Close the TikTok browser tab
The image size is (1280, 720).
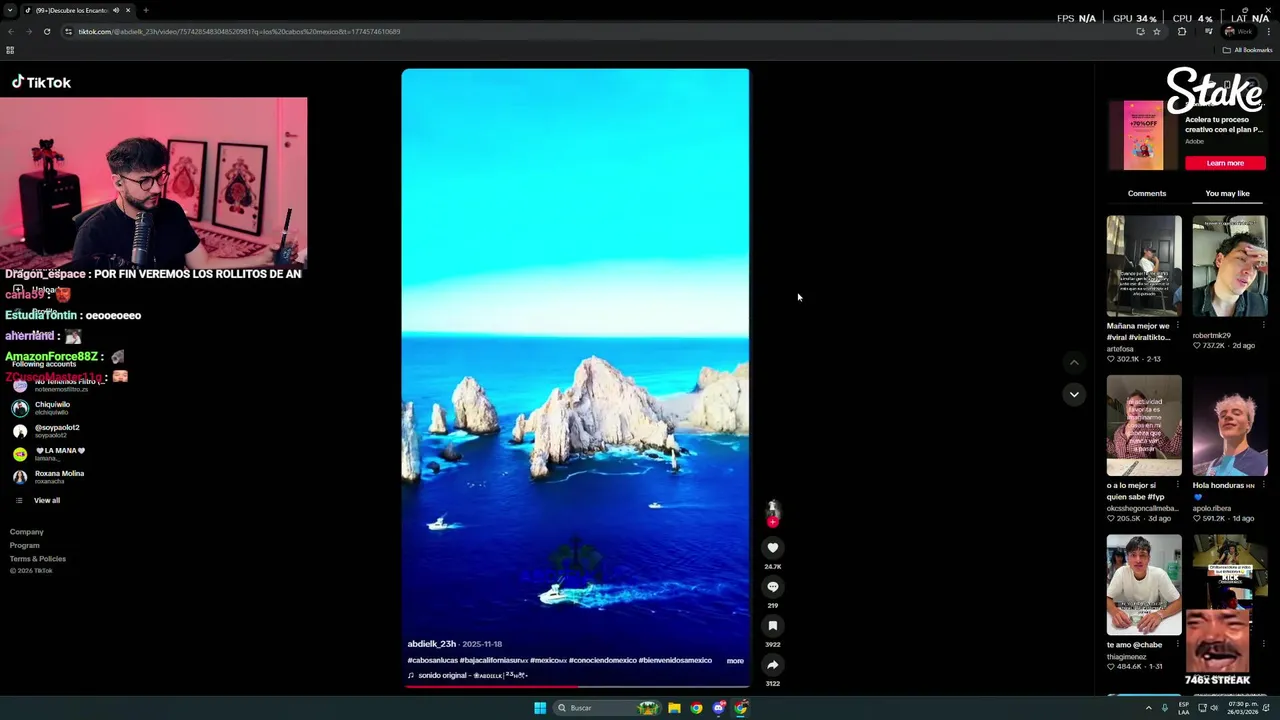coord(128,10)
